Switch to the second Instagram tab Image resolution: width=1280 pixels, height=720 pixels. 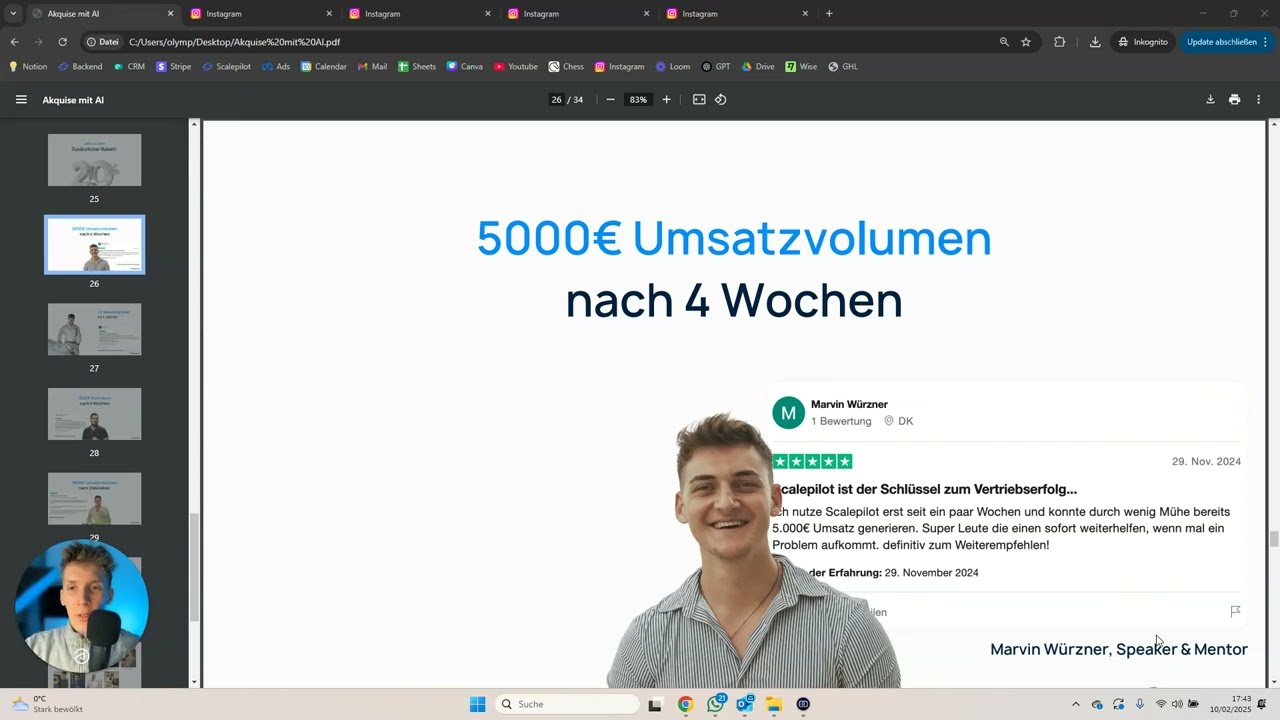[421, 14]
